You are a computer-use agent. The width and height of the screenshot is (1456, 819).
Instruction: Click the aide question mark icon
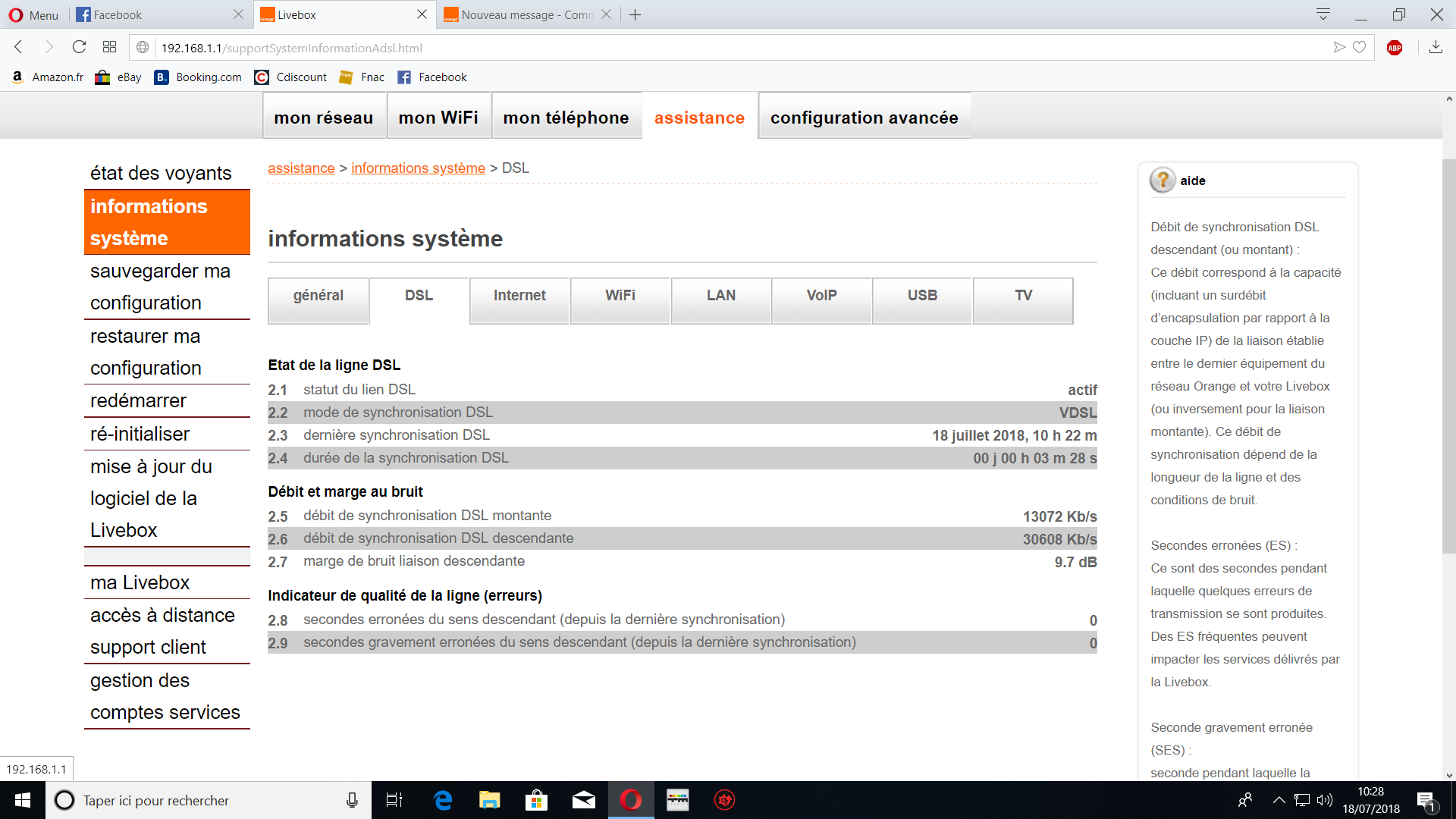point(1162,180)
